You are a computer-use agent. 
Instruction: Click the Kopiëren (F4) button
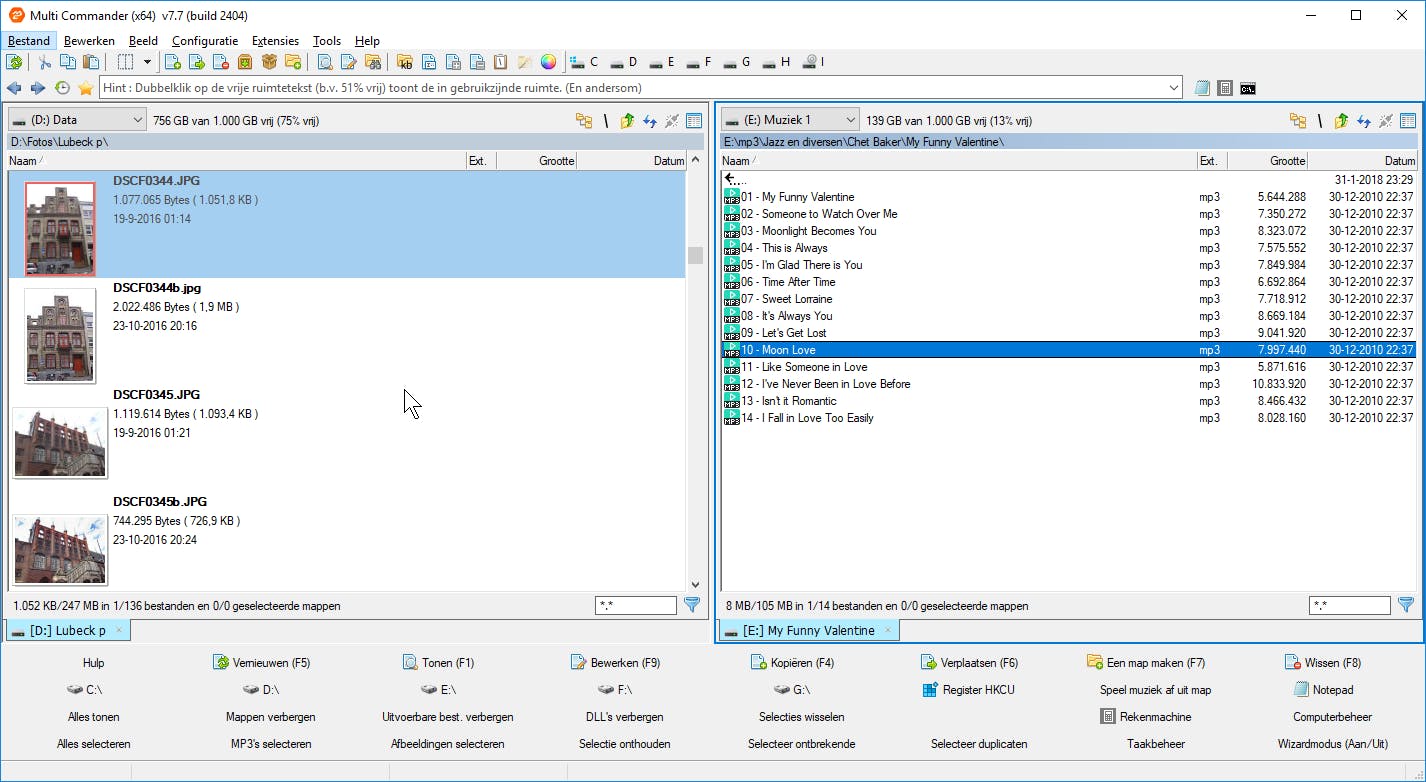792,663
